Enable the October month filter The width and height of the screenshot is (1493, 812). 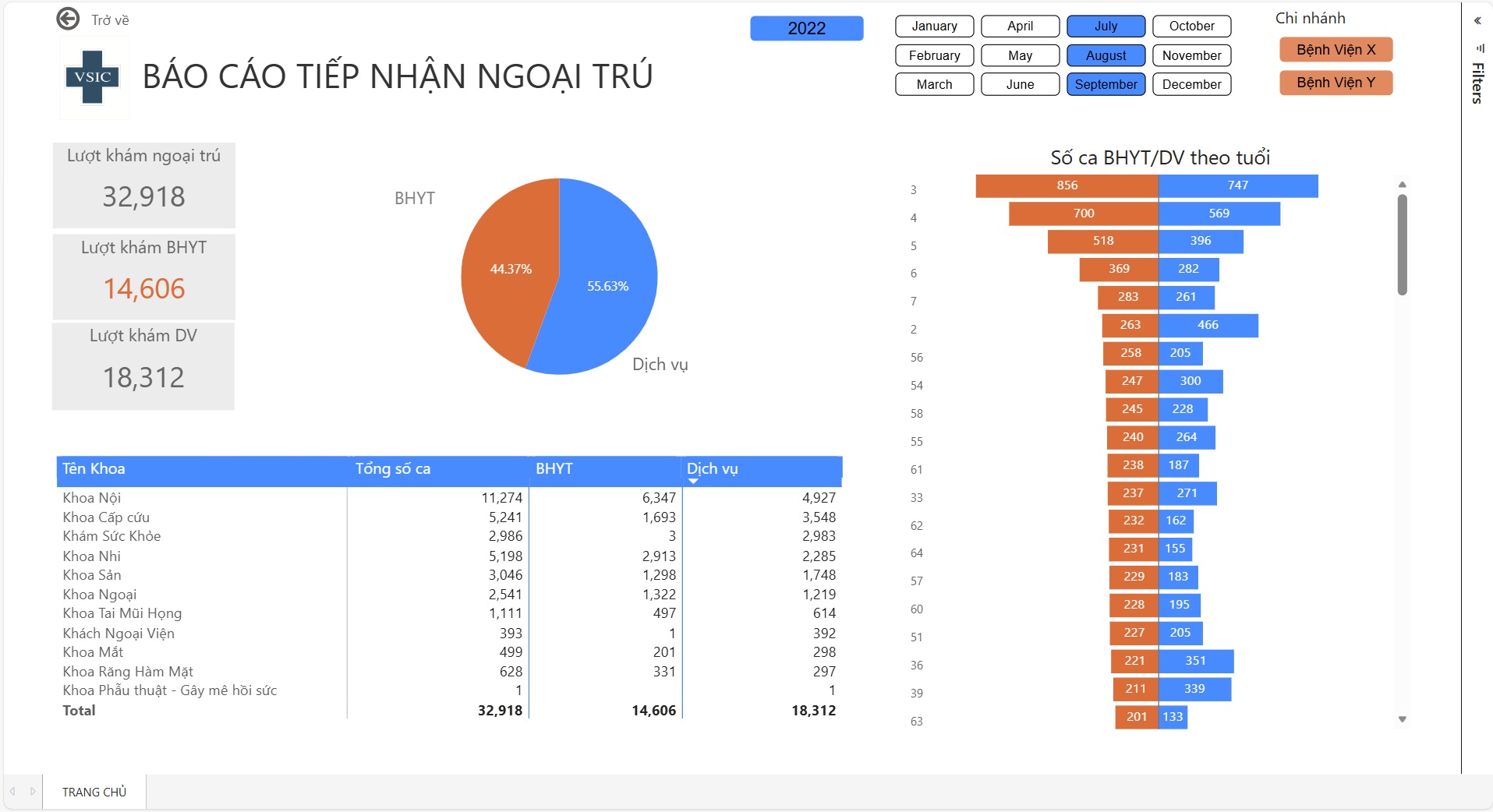[1191, 26]
